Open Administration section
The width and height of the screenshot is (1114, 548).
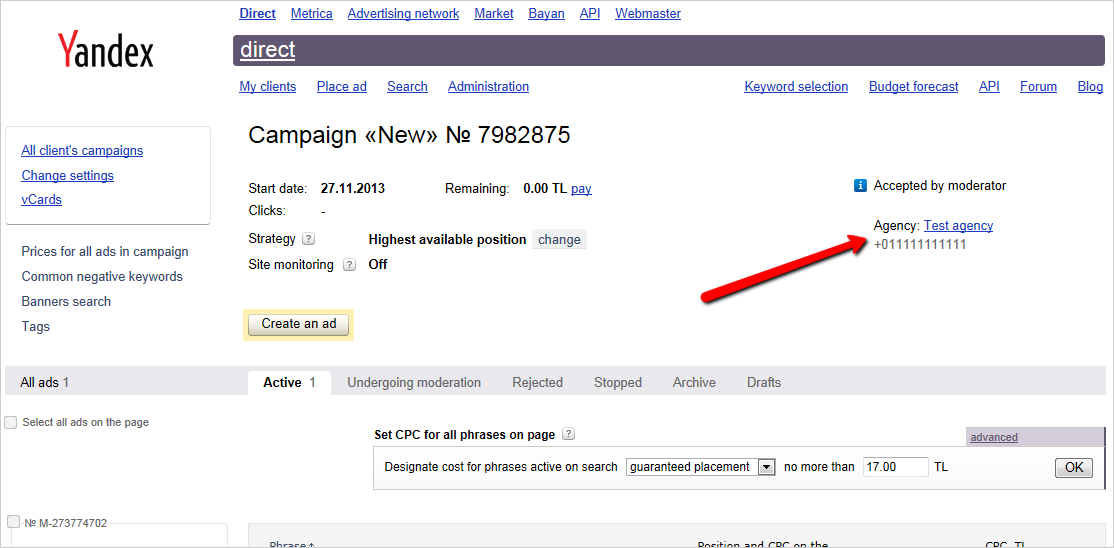point(488,87)
